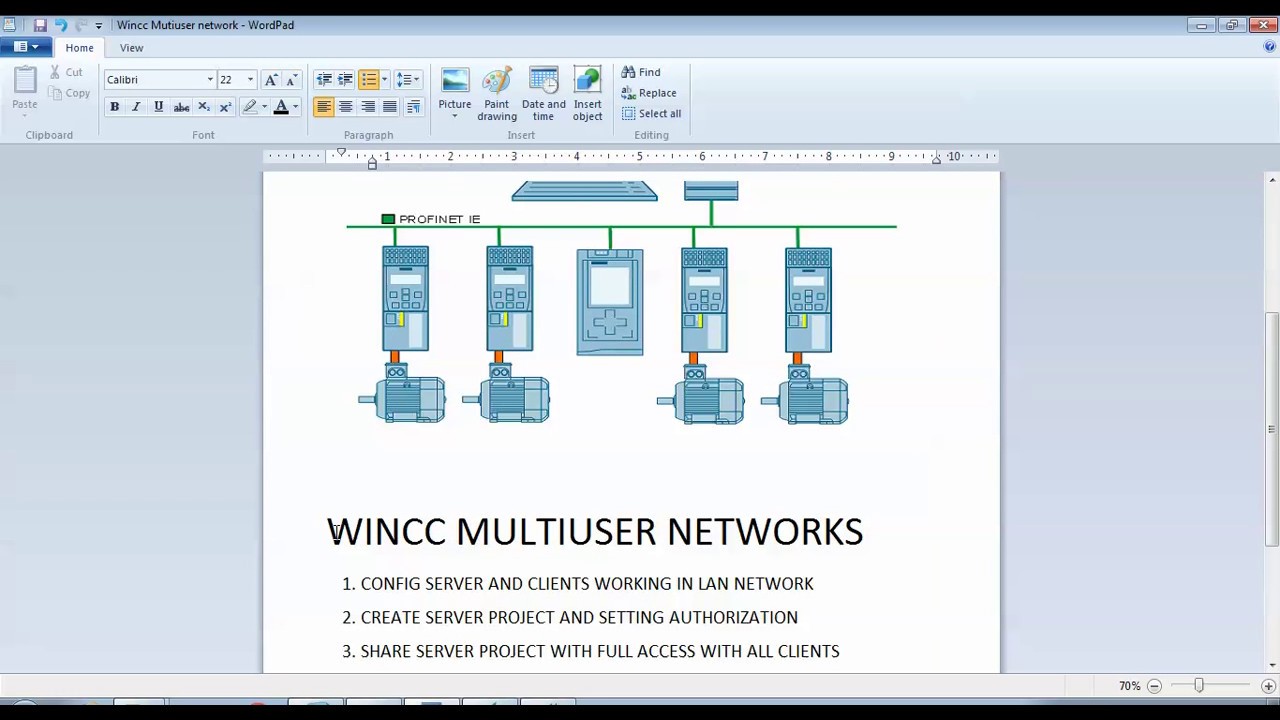Open the font family dropdown arrow
Viewport: 1280px width, 720px height.
click(210, 80)
